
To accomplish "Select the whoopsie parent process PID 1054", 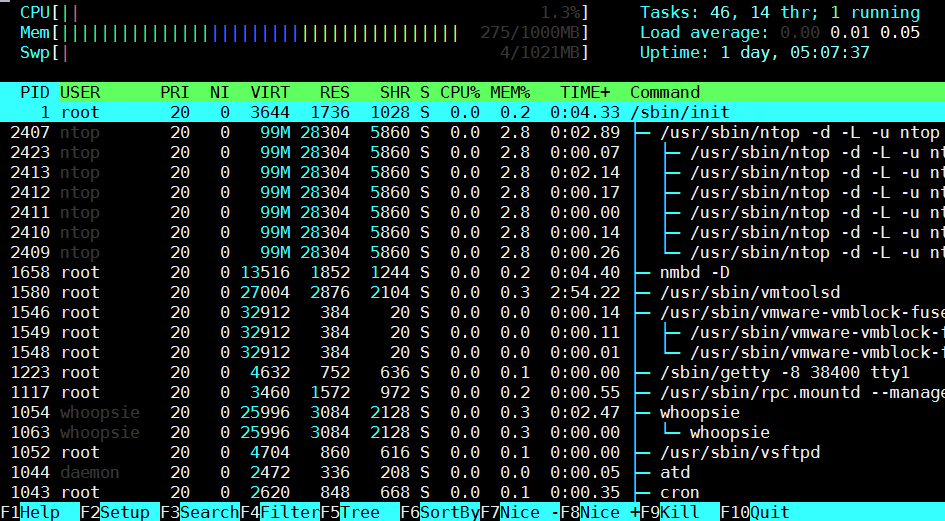I will point(472,412).
